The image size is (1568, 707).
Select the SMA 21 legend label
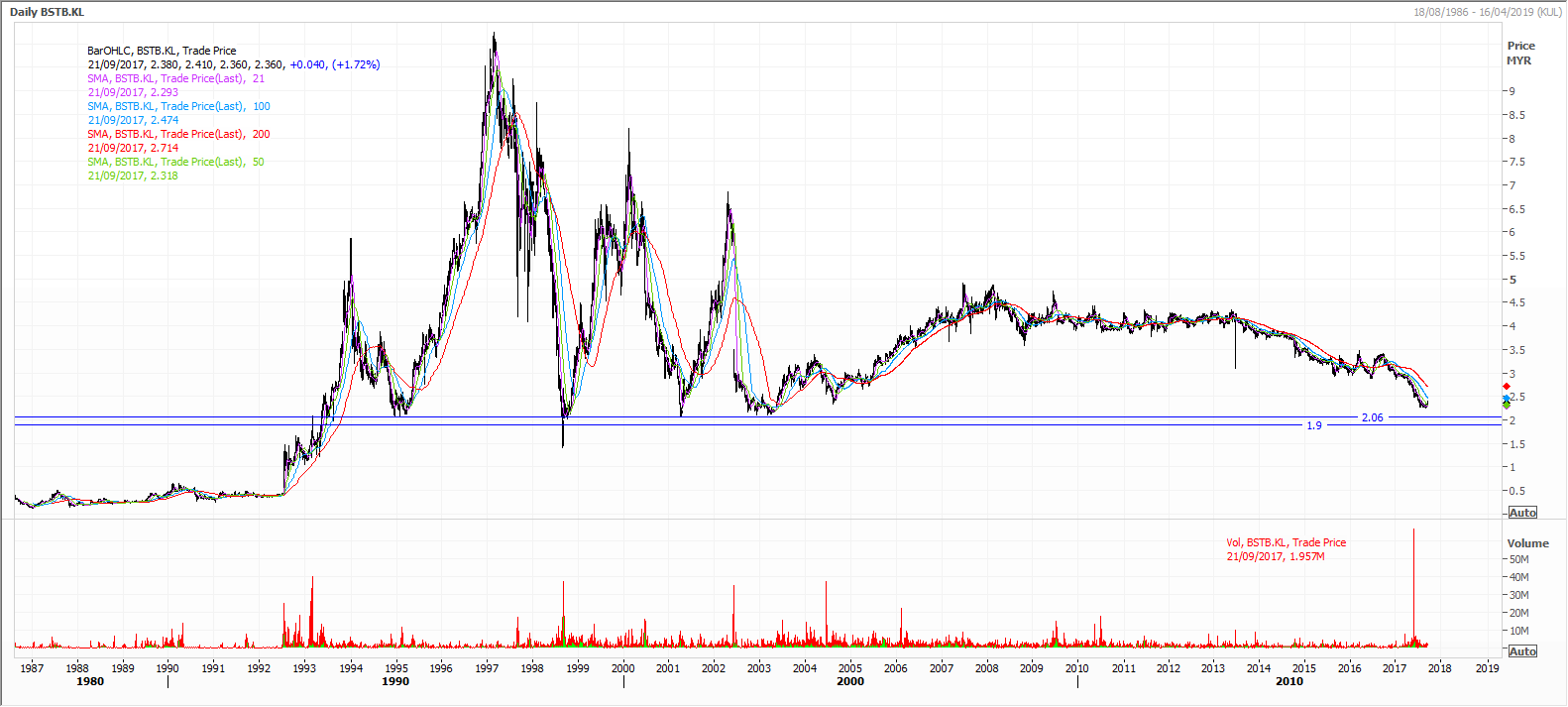175,78
